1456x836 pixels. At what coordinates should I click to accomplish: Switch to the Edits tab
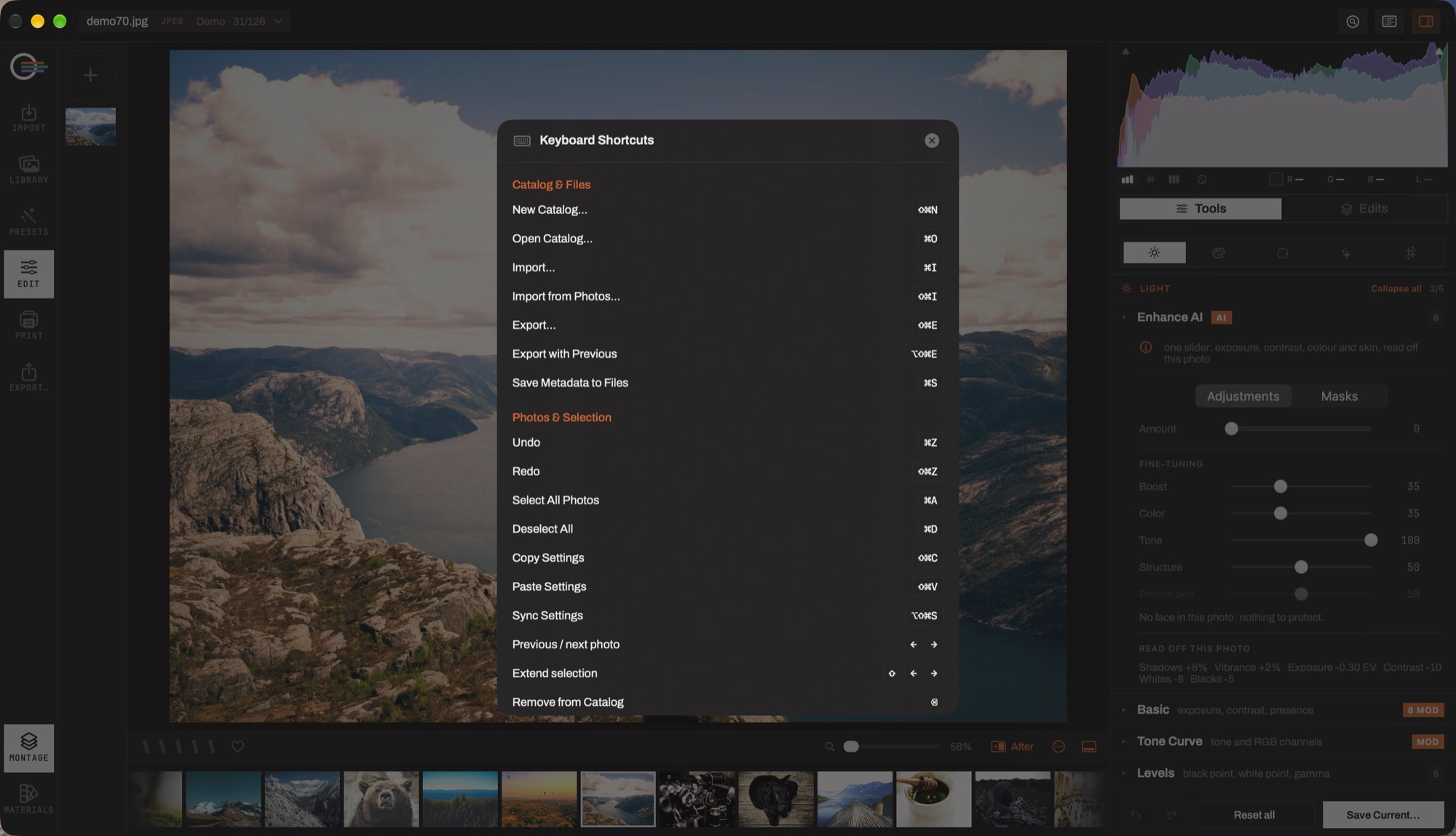[1364, 209]
